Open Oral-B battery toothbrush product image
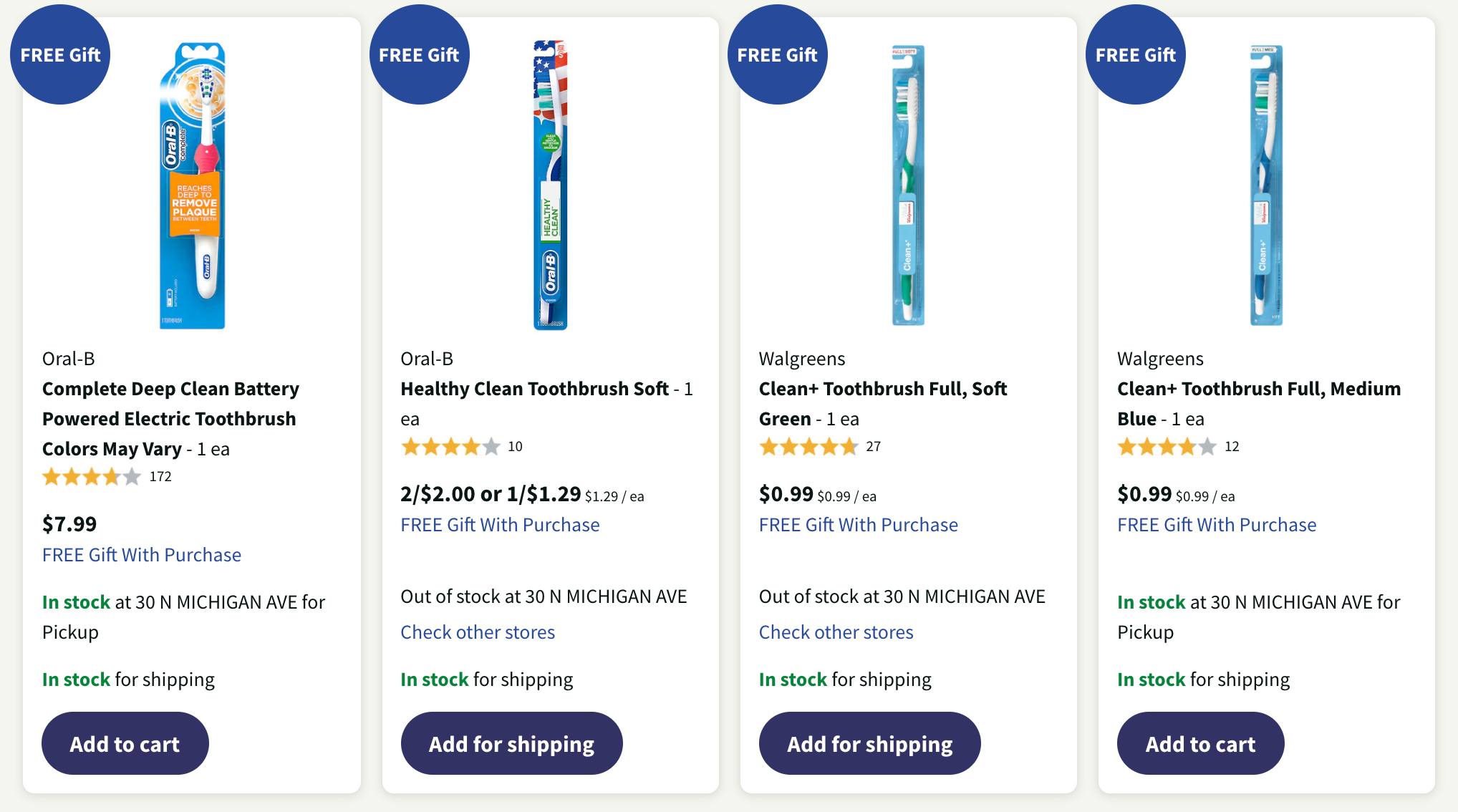1458x812 pixels. [192, 185]
